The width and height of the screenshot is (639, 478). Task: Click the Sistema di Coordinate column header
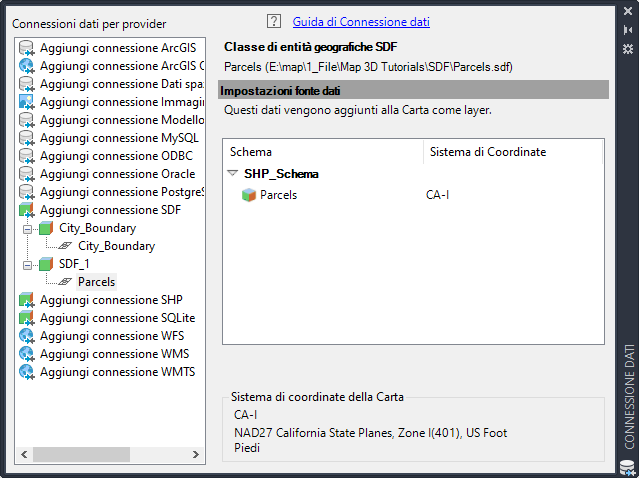(487, 152)
